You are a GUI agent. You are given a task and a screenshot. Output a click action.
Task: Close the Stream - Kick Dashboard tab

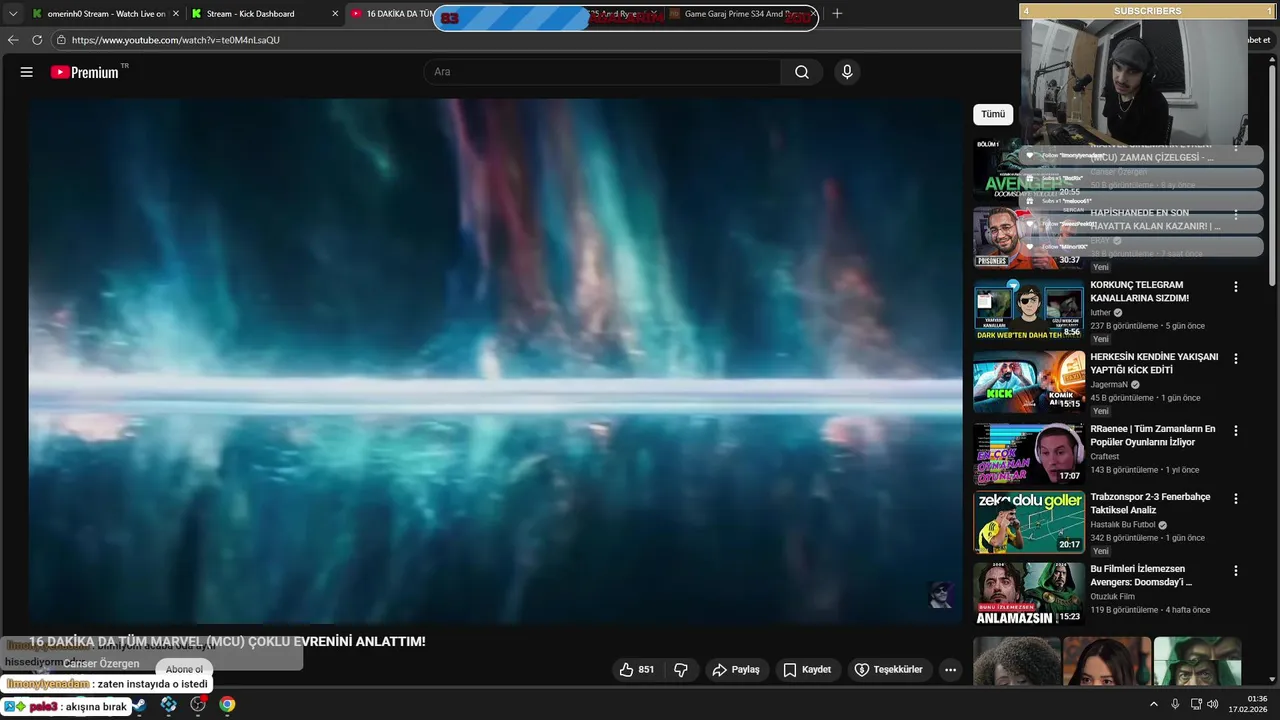tap(335, 14)
